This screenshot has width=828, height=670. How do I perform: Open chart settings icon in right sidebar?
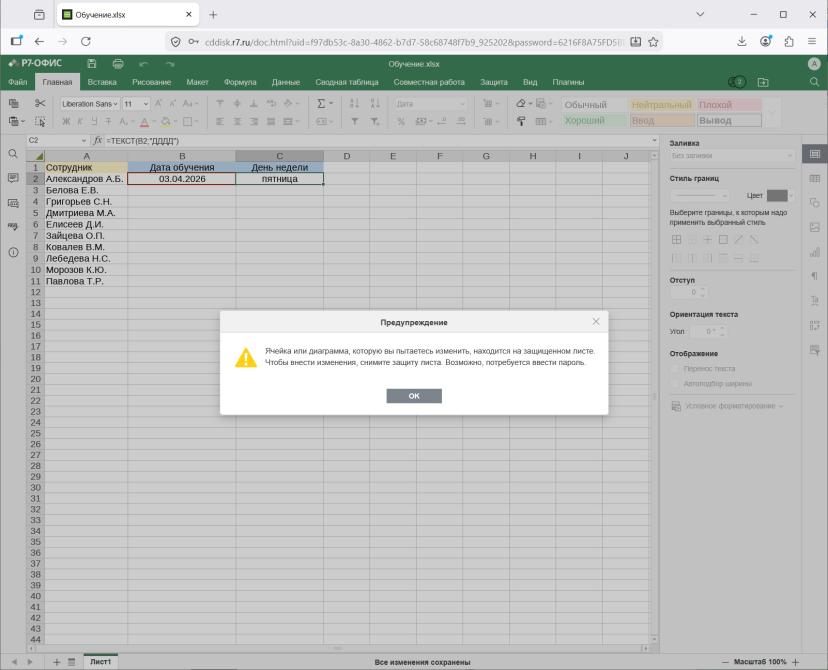tap(815, 252)
